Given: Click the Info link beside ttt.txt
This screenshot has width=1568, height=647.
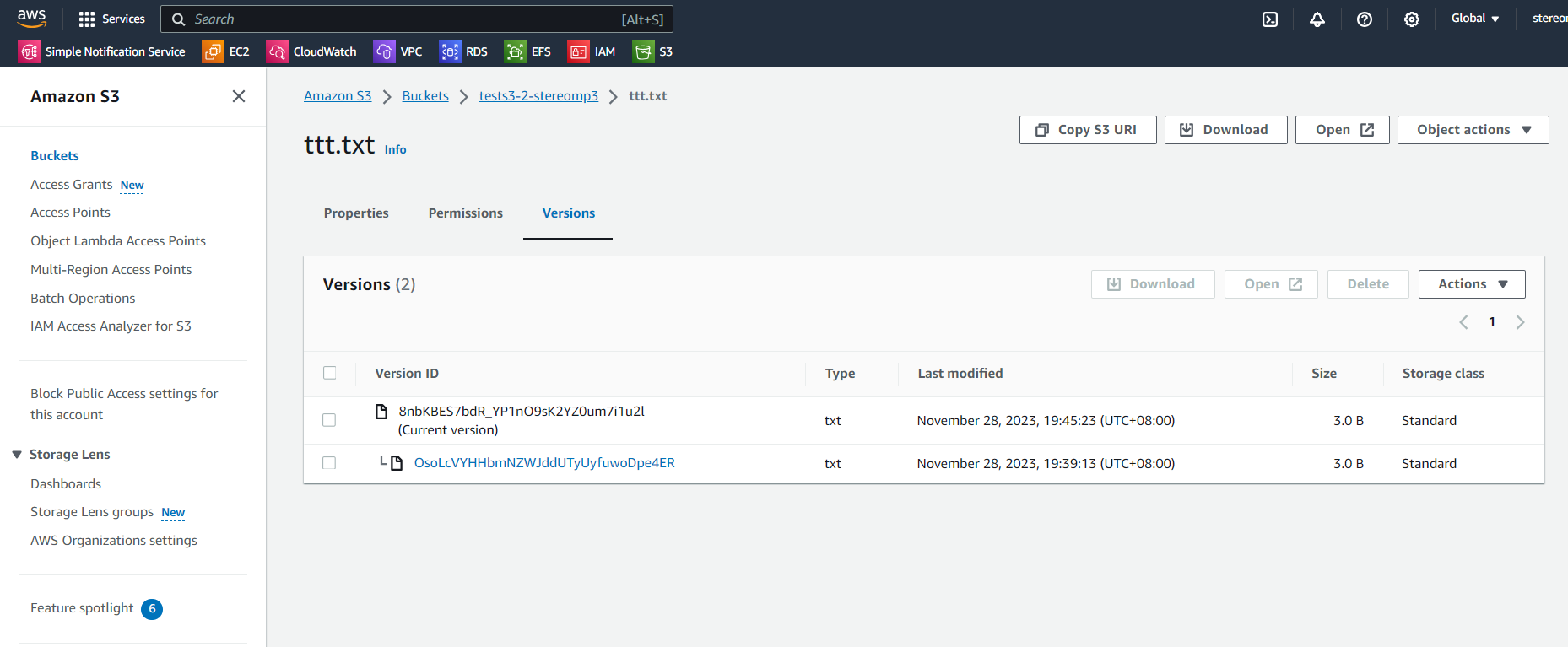Looking at the screenshot, I should (x=395, y=149).
